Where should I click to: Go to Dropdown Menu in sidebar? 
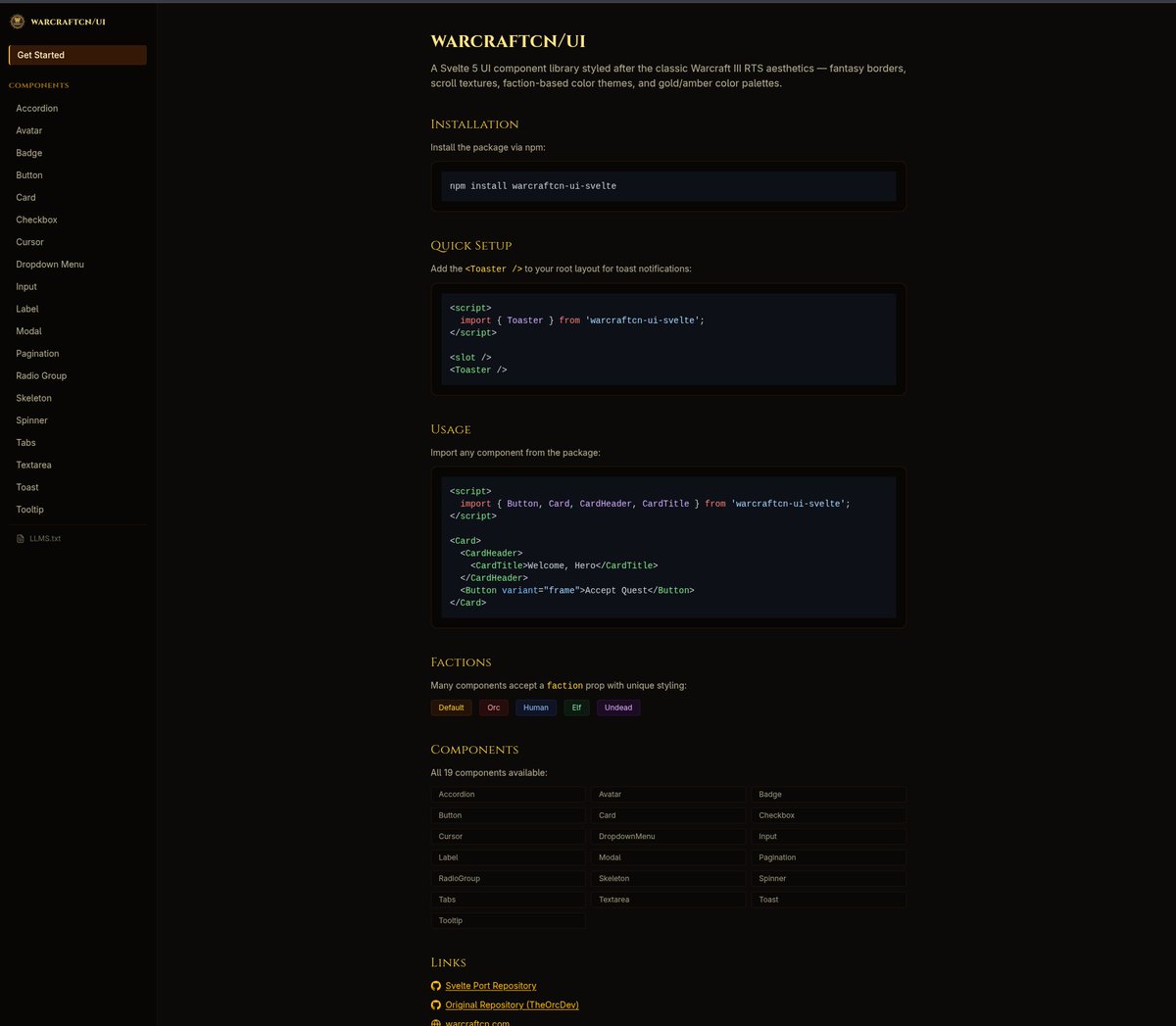coord(77,265)
